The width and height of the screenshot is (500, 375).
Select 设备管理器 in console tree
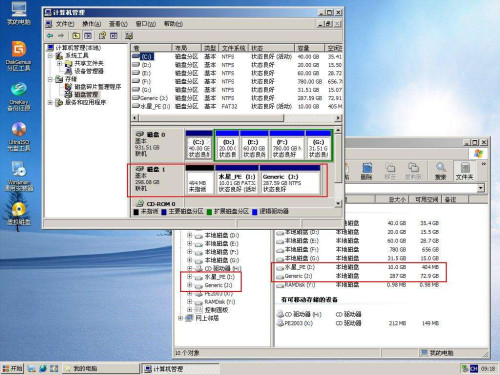(89, 71)
